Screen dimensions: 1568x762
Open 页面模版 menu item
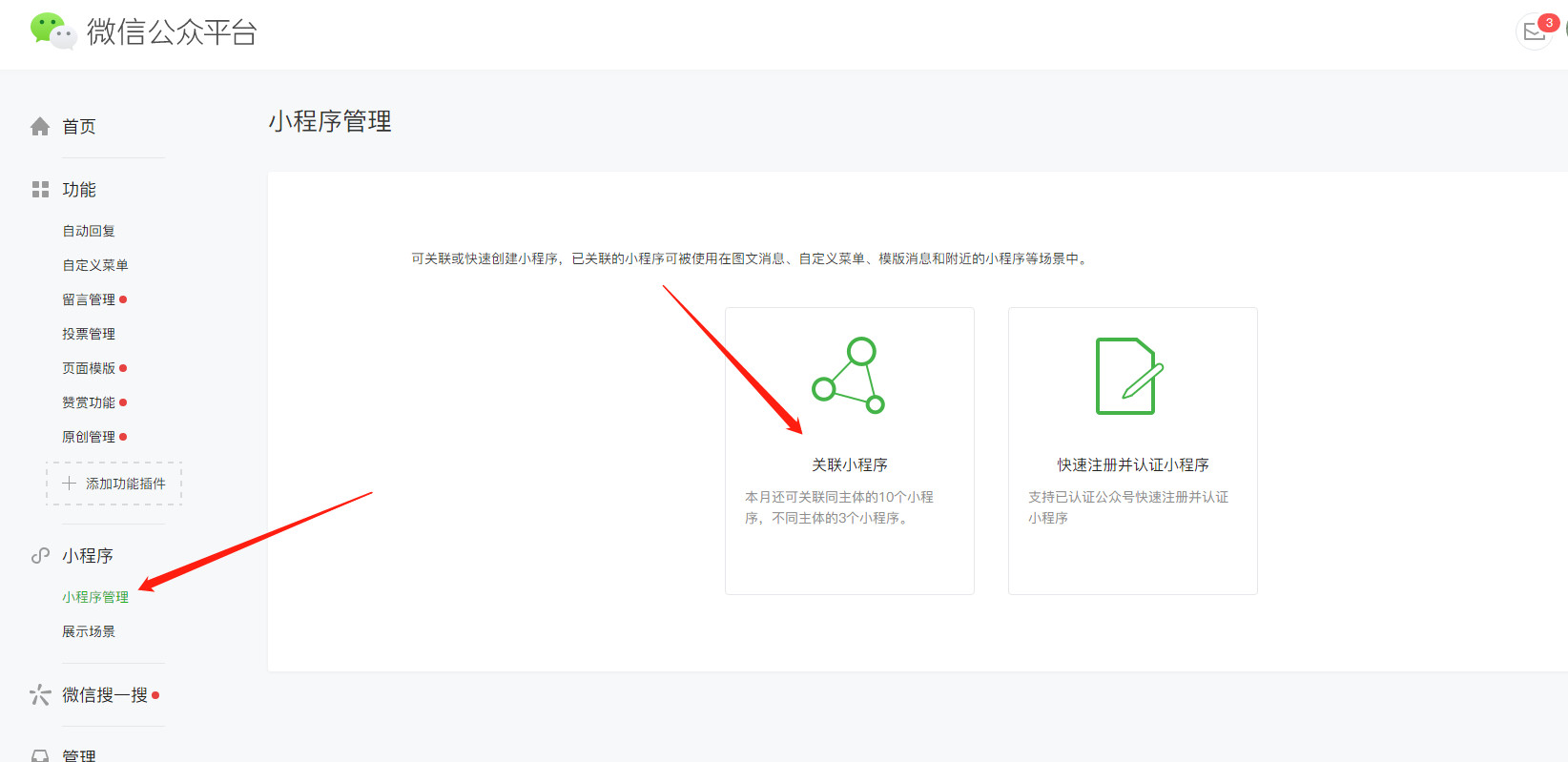tap(89, 368)
